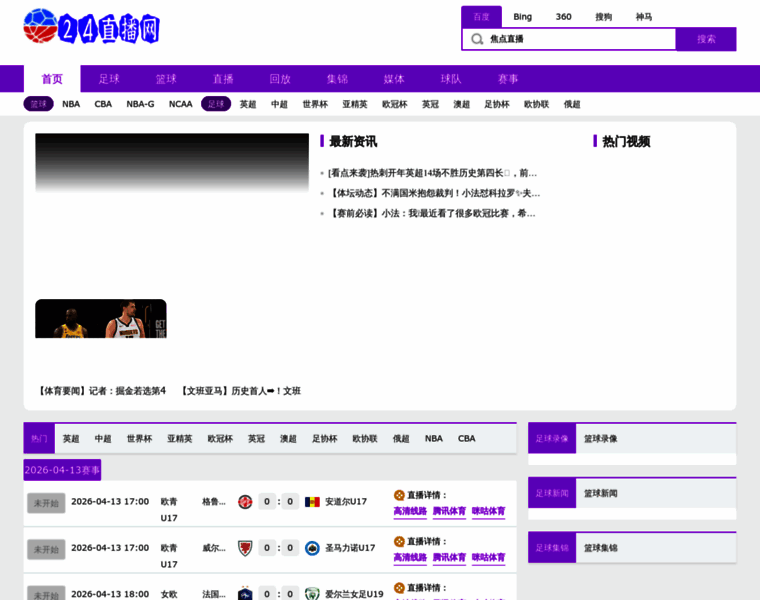Click 爱尔兰女足U19 team crest
This screenshot has height=600, width=760.
(x=312, y=594)
